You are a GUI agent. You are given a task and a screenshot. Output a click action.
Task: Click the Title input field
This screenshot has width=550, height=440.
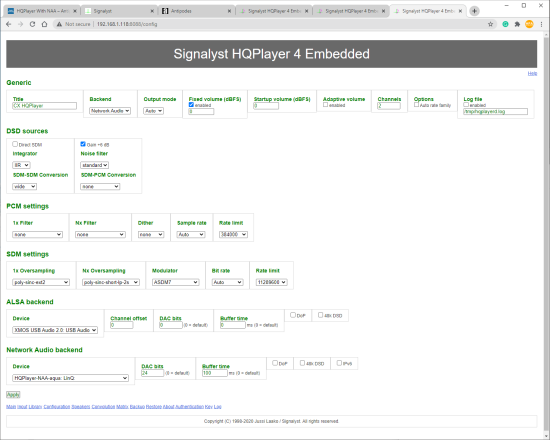(x=45, y=106)
